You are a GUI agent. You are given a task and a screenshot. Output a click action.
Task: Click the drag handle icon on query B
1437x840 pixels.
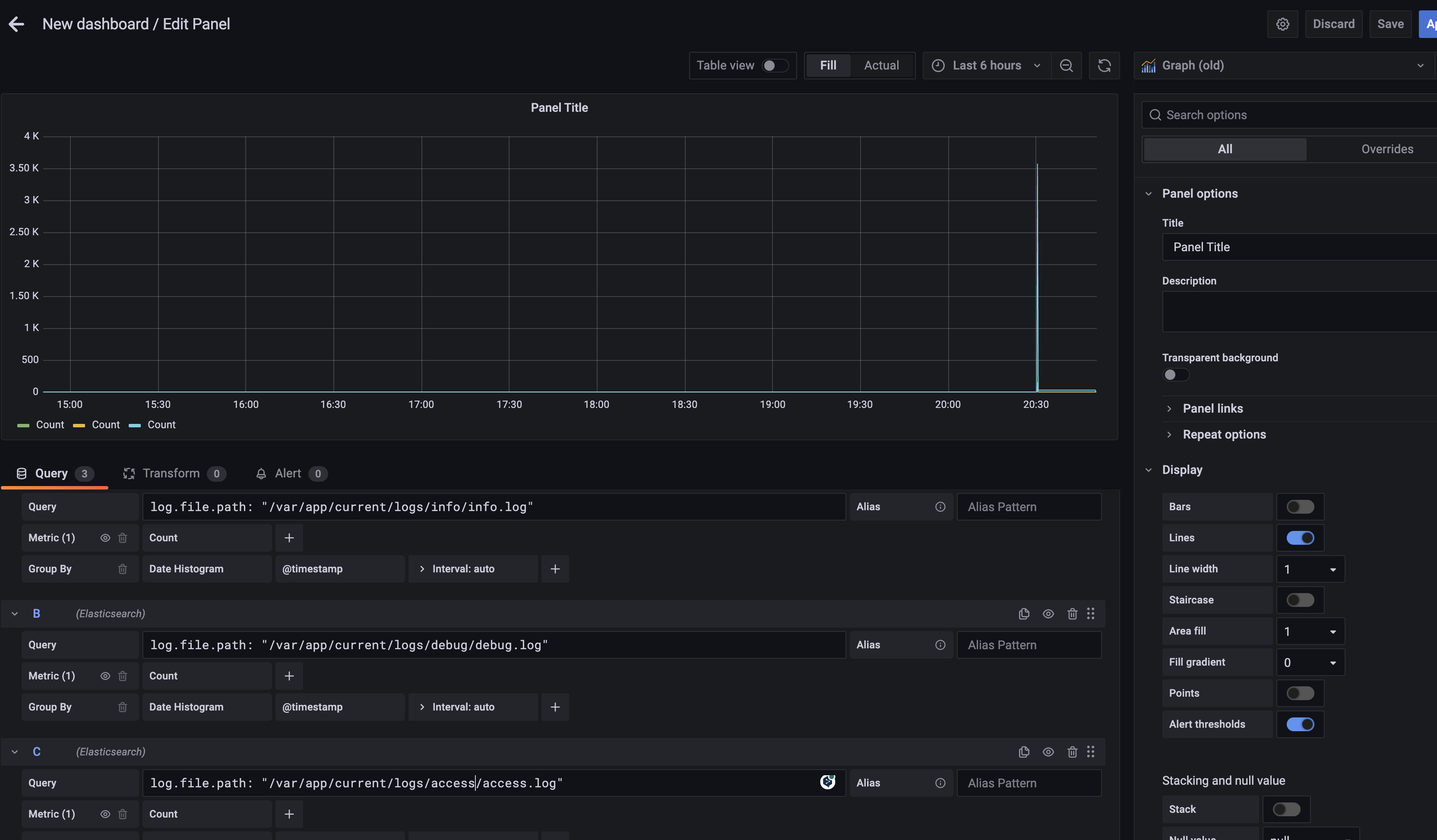tap(1090, 614)
